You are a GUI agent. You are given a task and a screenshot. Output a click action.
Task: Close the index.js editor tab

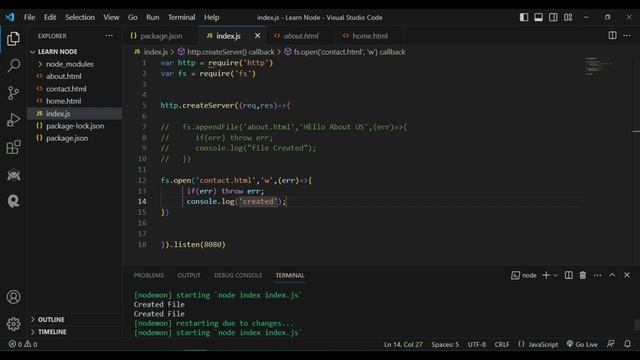(x=258, y=36)
